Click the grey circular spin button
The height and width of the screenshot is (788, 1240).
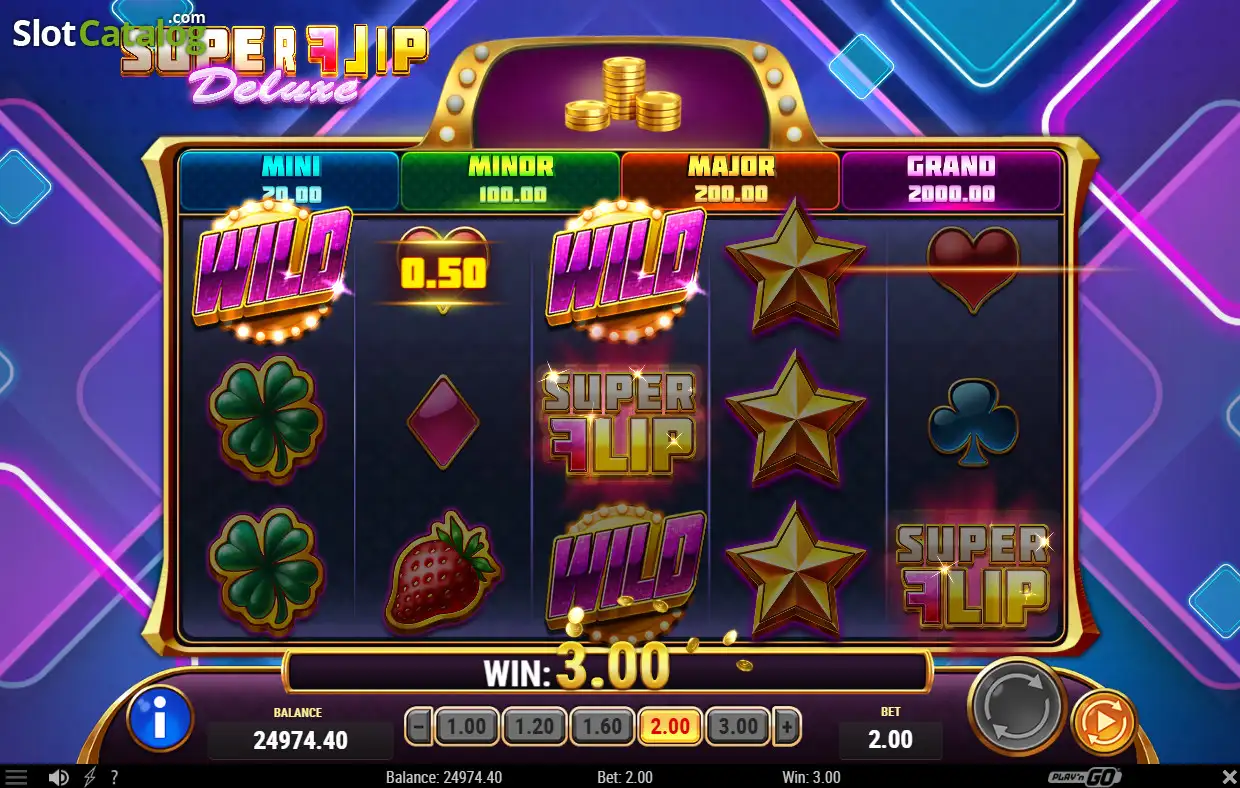[1017, 708]
